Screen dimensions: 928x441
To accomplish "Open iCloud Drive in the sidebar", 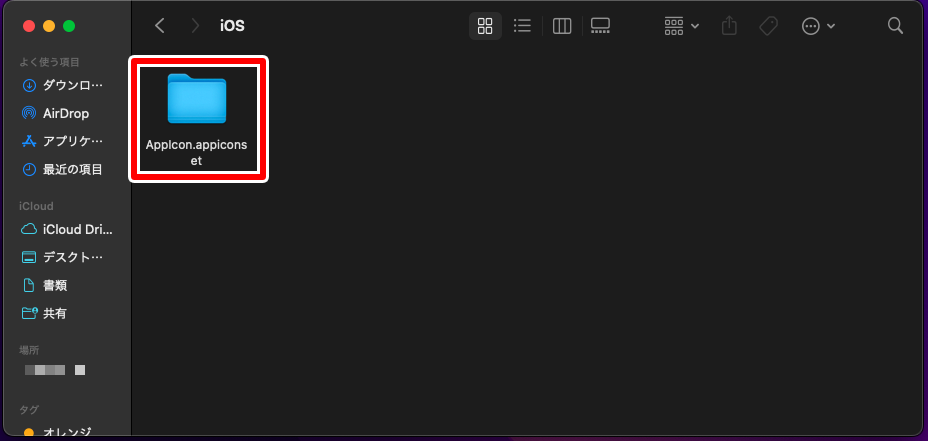I will 65,229.
